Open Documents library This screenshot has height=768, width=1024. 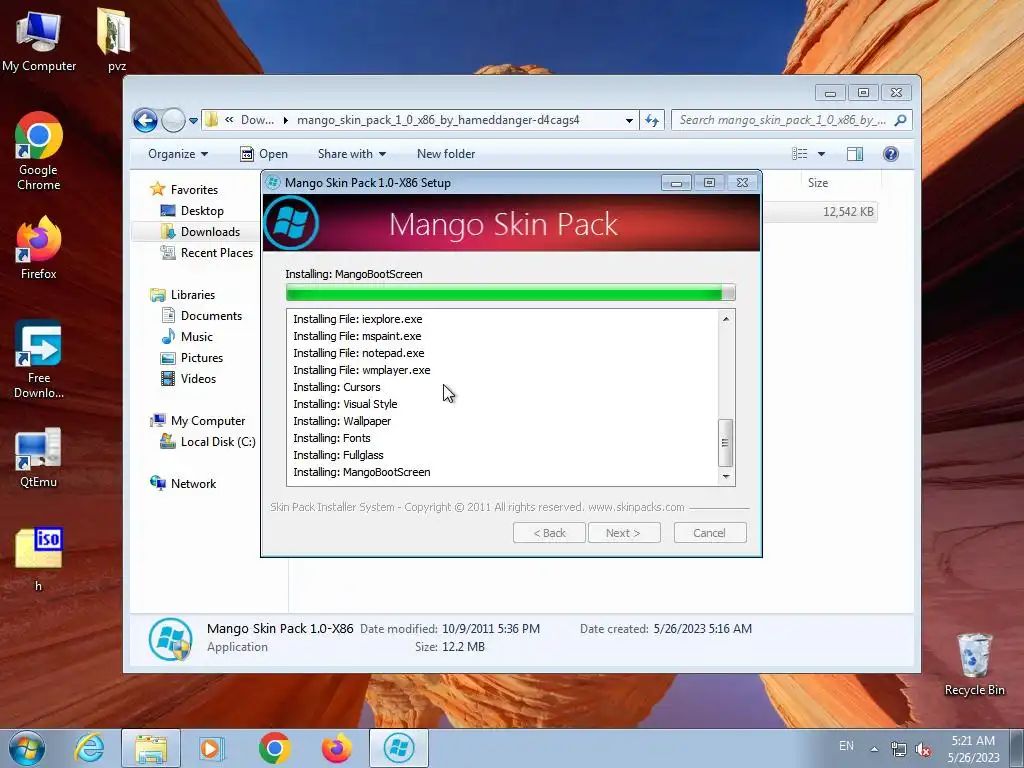point(202,316)
